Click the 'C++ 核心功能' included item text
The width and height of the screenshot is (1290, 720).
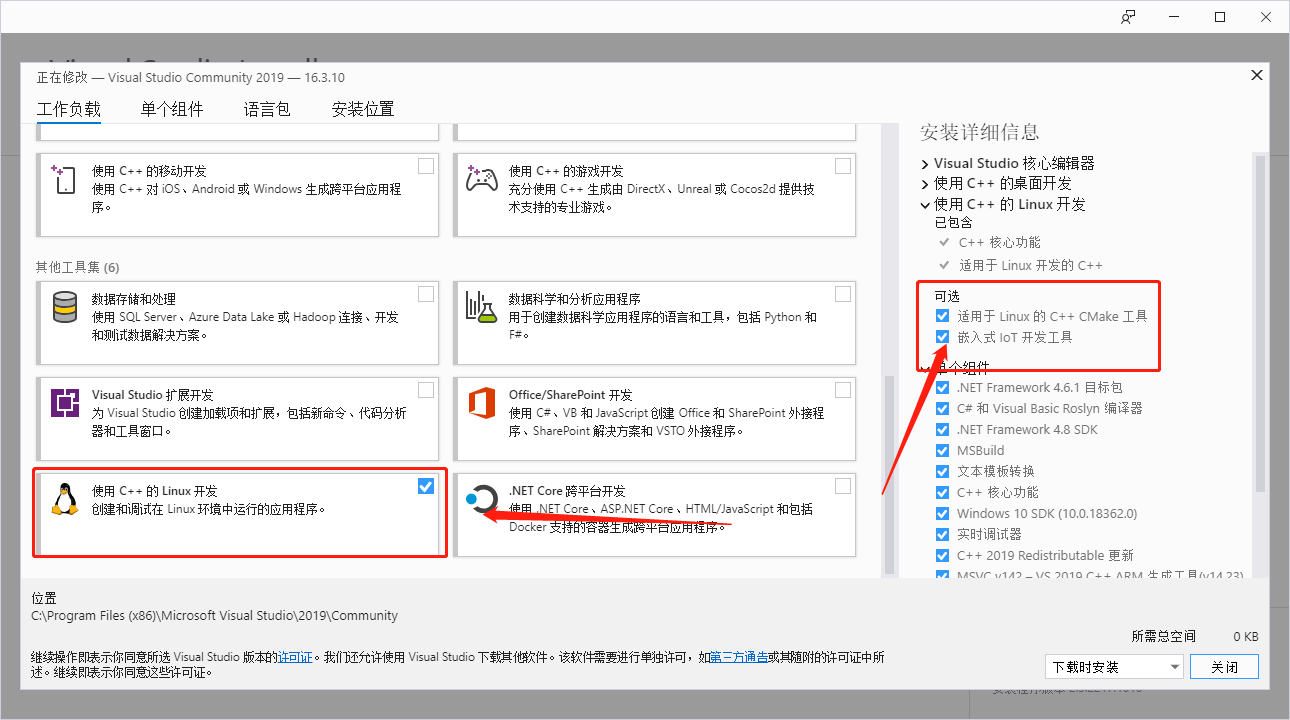(x=1000, y=242)
